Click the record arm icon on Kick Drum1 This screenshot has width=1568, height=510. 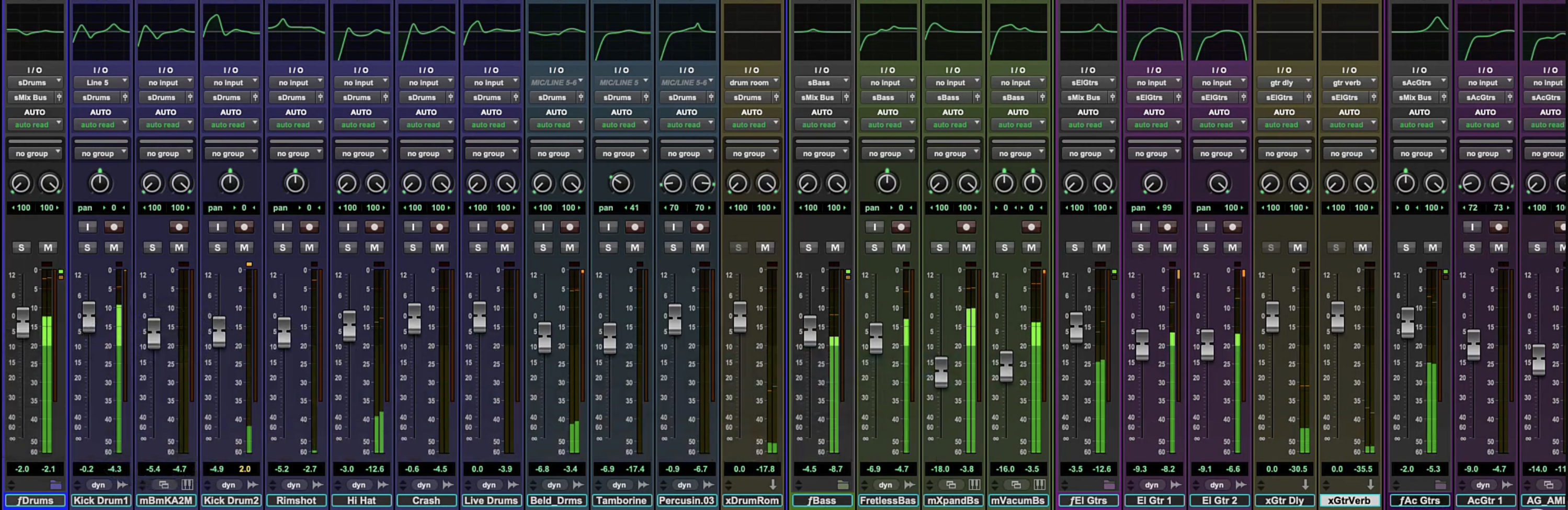[x=114, y=226]
